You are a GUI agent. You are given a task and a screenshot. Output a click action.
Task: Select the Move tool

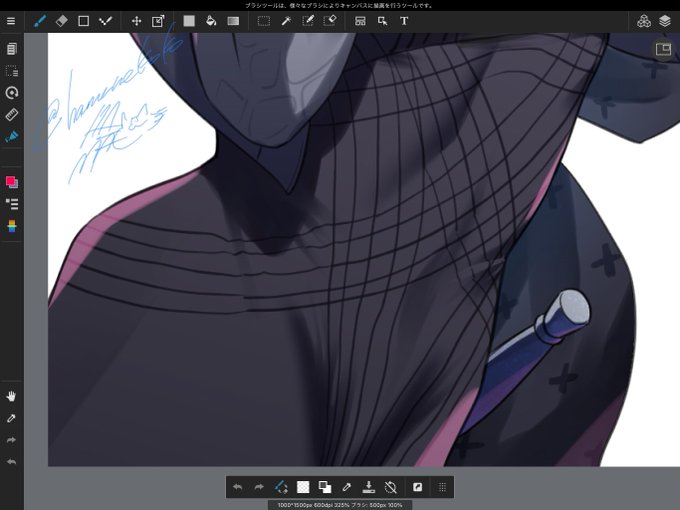coord(137,21)
